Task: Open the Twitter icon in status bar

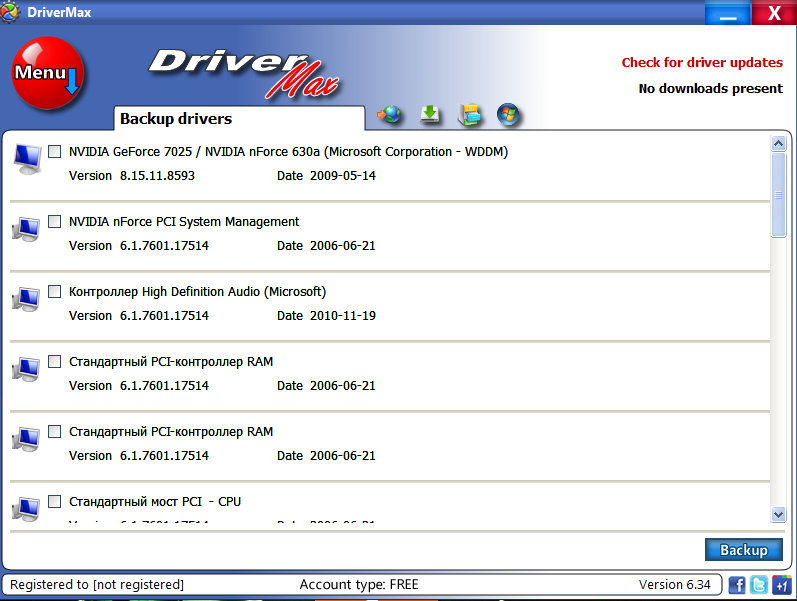Action: click(759, 585)
